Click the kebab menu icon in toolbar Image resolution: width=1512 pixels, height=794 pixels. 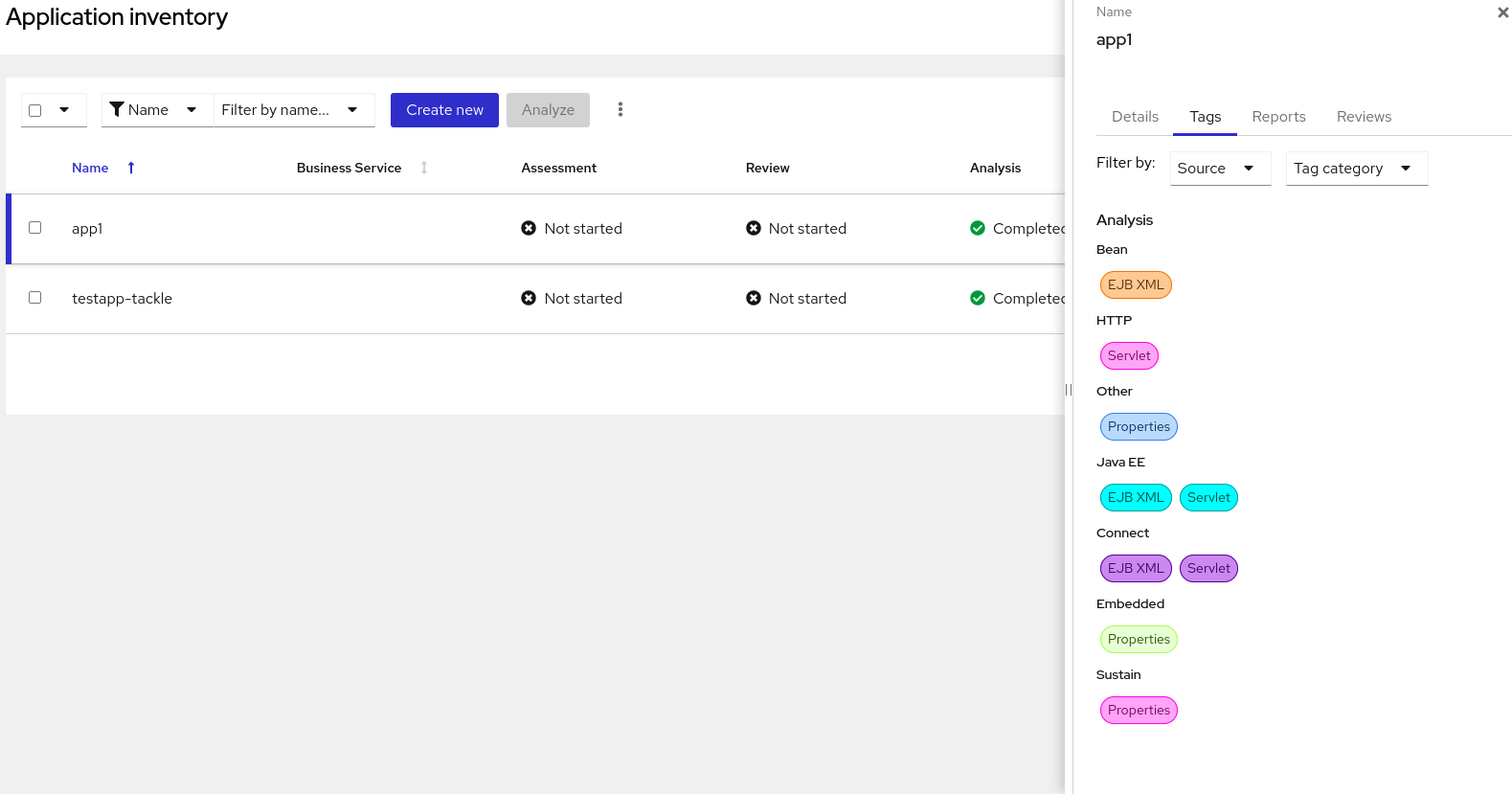[x=621, y=109]
